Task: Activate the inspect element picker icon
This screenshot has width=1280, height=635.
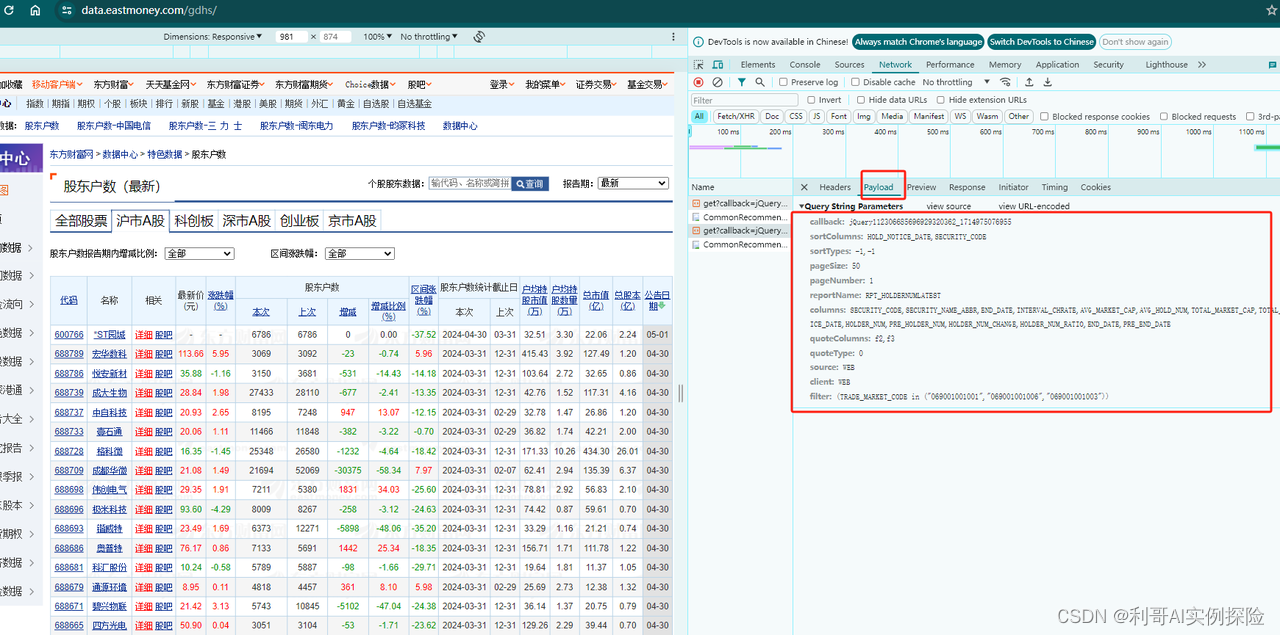Action: [x=700, y=64]
